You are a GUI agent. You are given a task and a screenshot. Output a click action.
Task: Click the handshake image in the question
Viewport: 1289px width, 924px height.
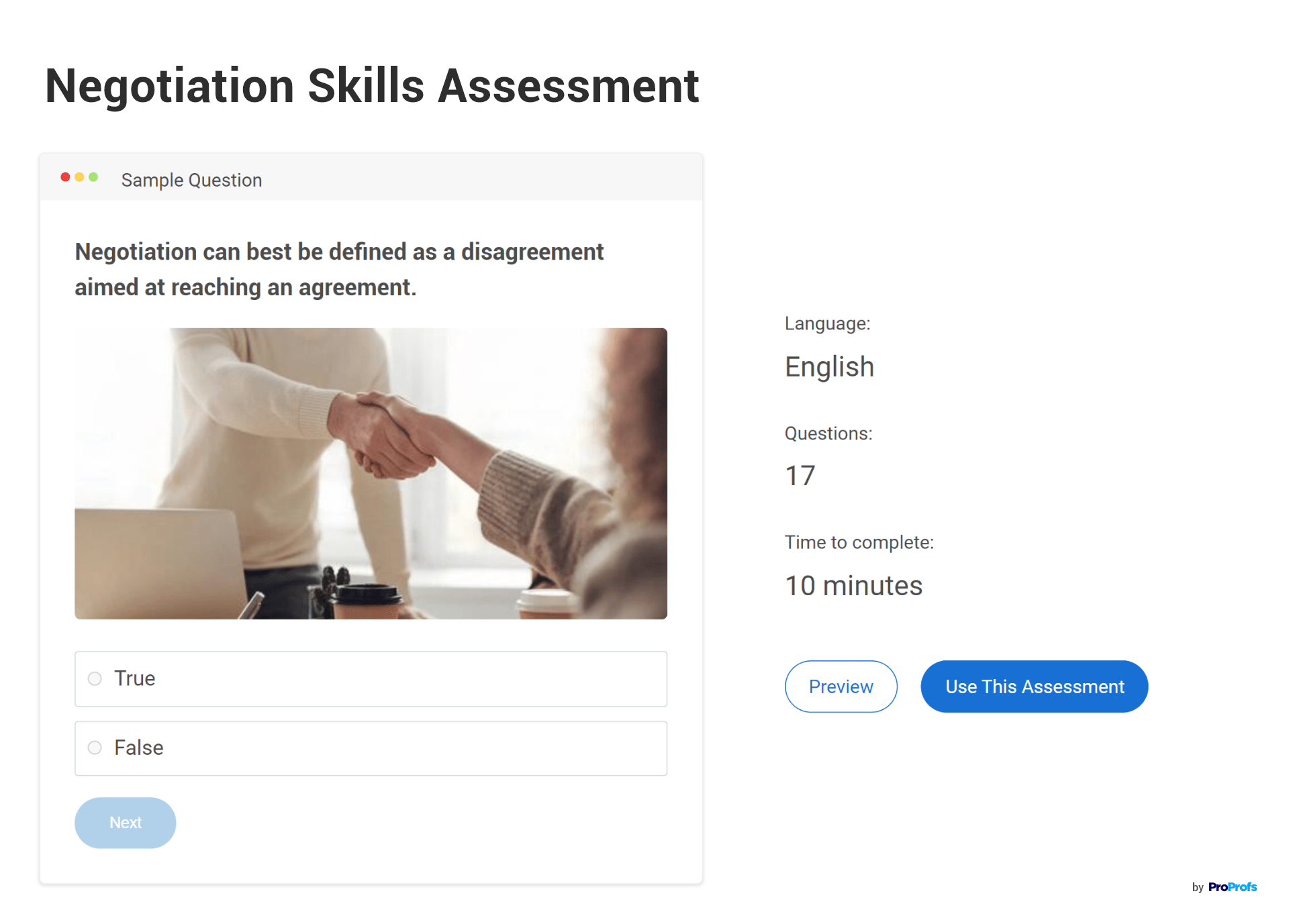tap(371, 472)
